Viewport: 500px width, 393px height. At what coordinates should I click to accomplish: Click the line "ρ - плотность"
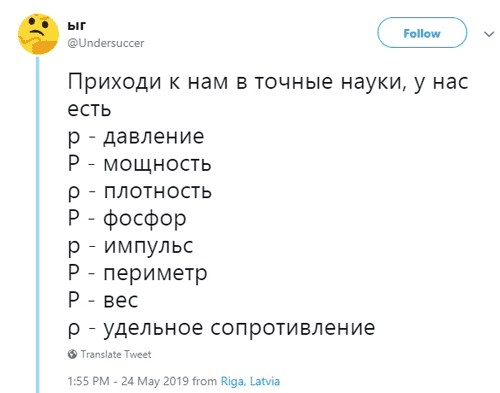click(139, 191)
